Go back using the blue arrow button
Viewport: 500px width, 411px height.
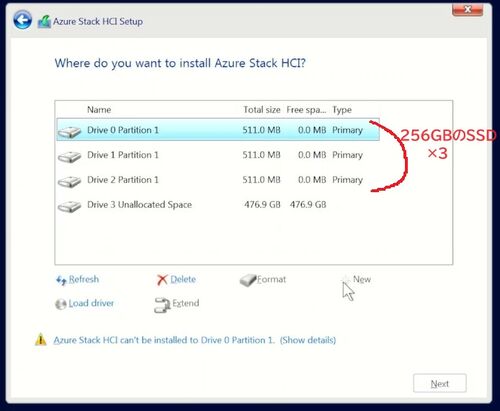coord(23,20)
